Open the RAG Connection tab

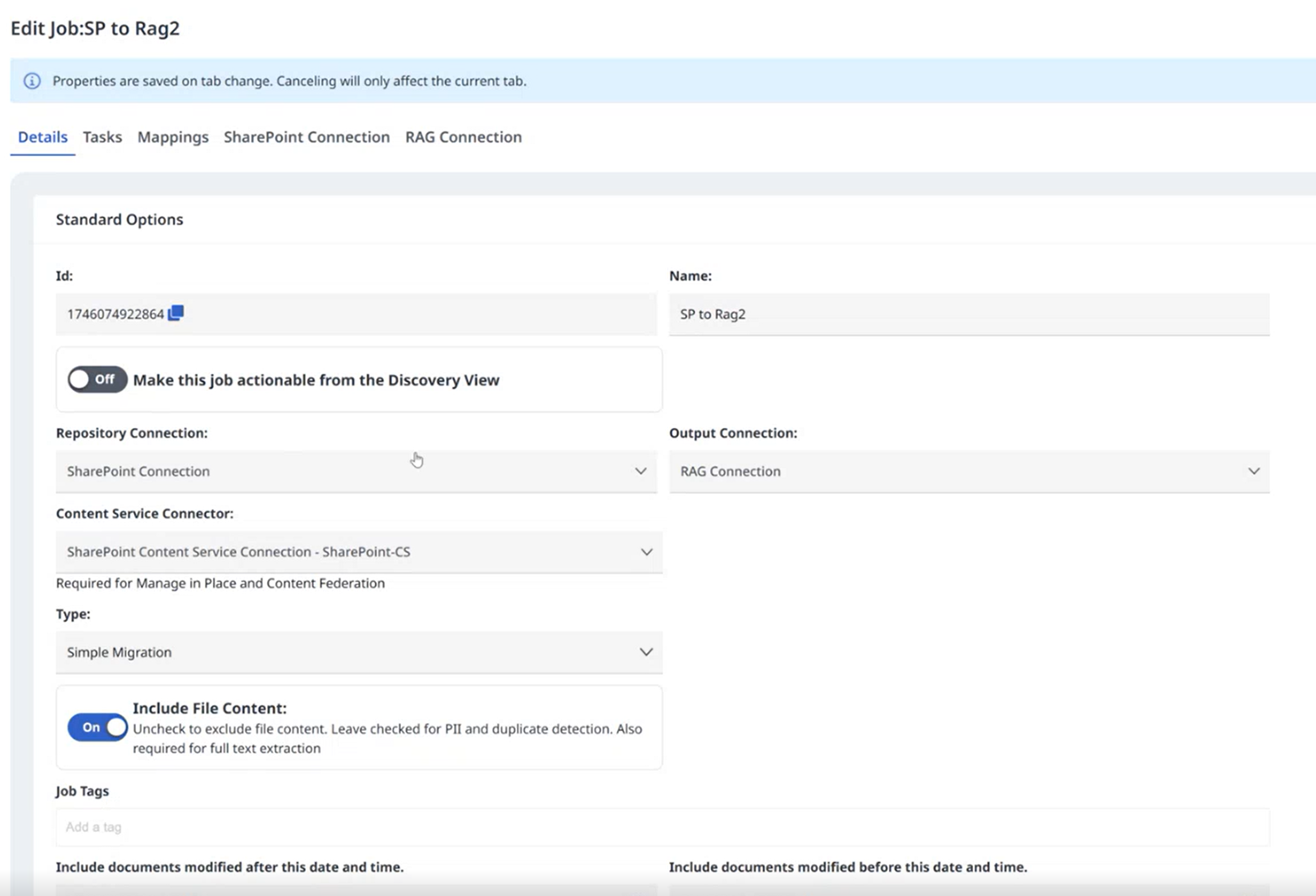pos(463,137)
